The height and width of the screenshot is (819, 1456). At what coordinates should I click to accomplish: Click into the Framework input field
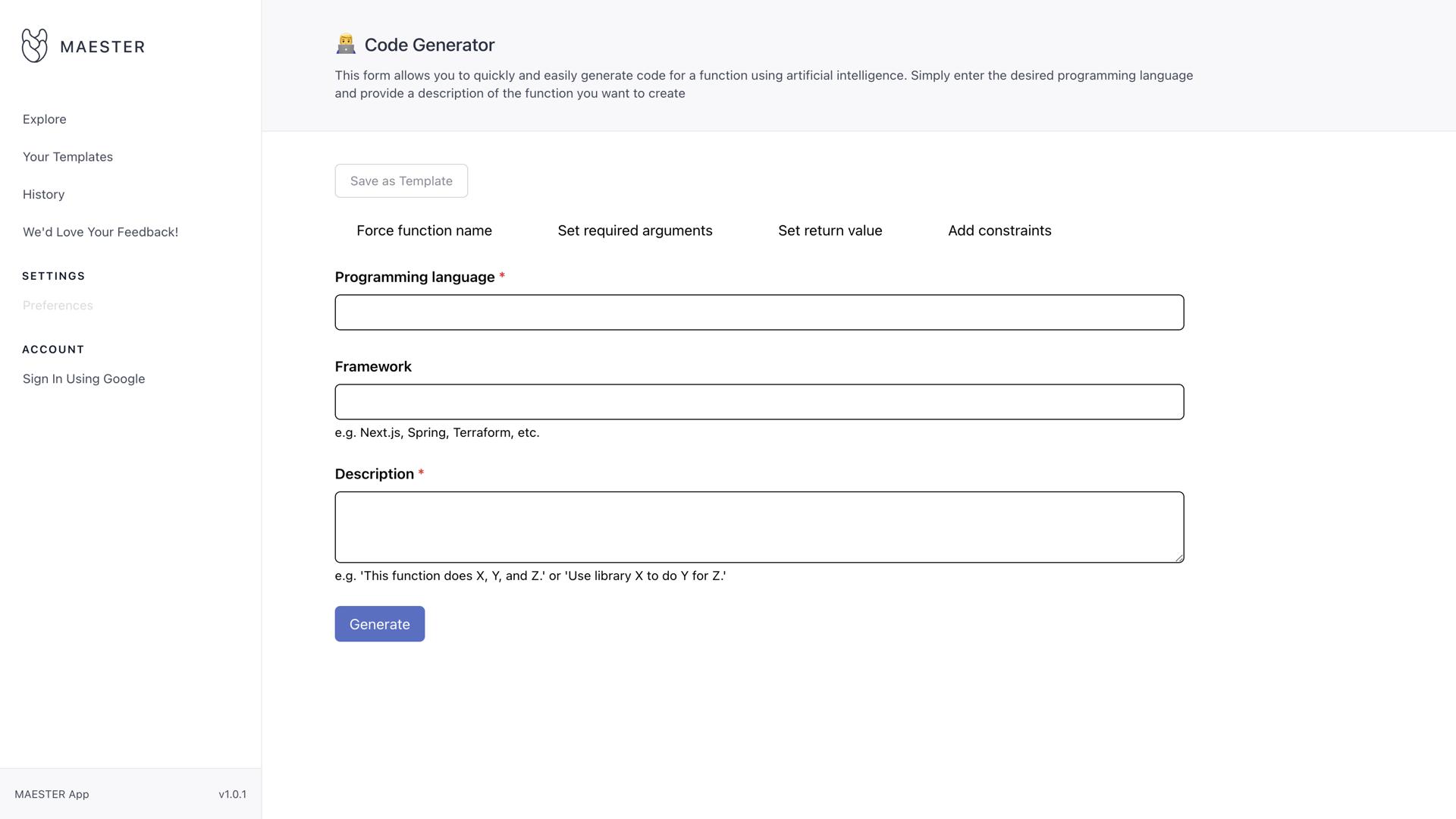coord(758,402)
